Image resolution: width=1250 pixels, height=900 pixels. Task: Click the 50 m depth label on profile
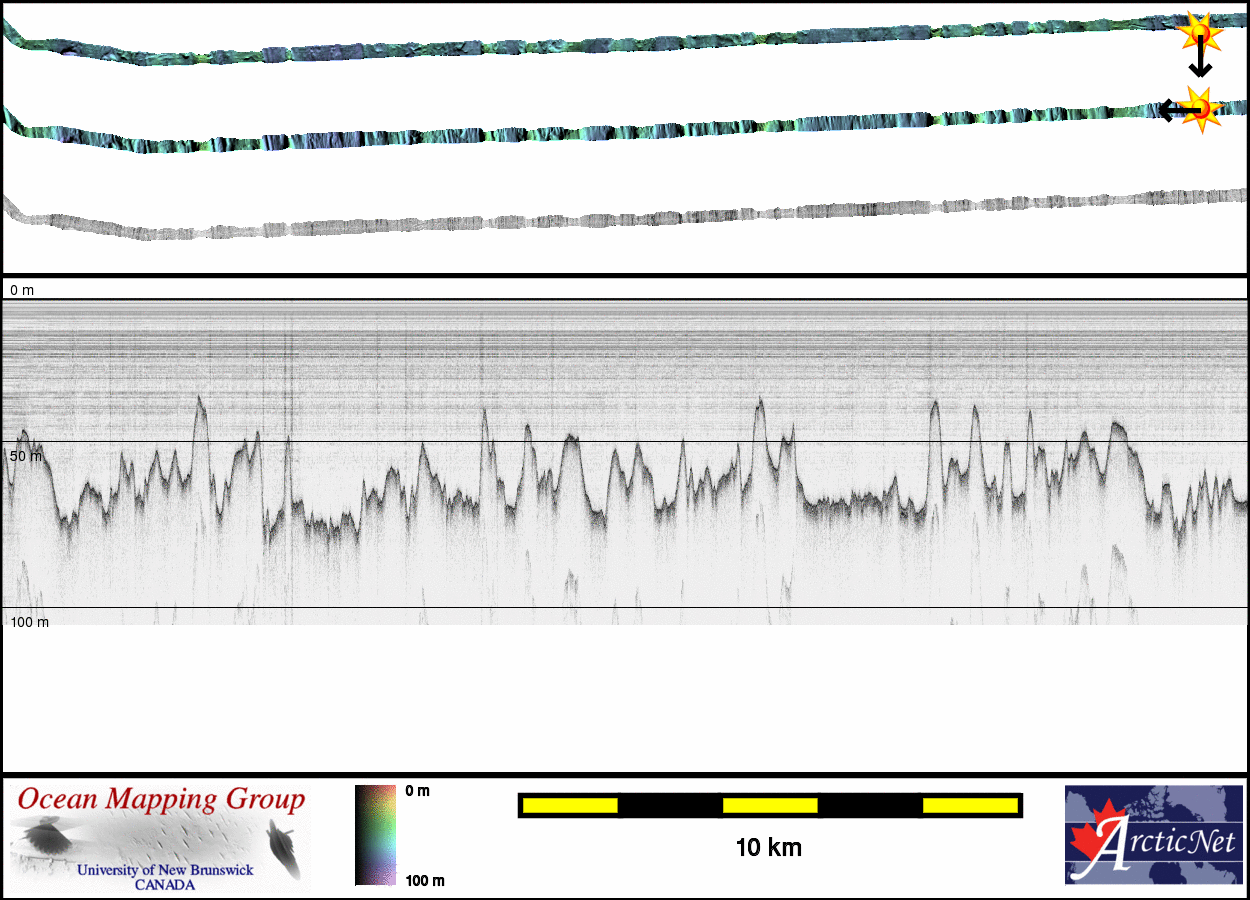click(x=26, y=456)
